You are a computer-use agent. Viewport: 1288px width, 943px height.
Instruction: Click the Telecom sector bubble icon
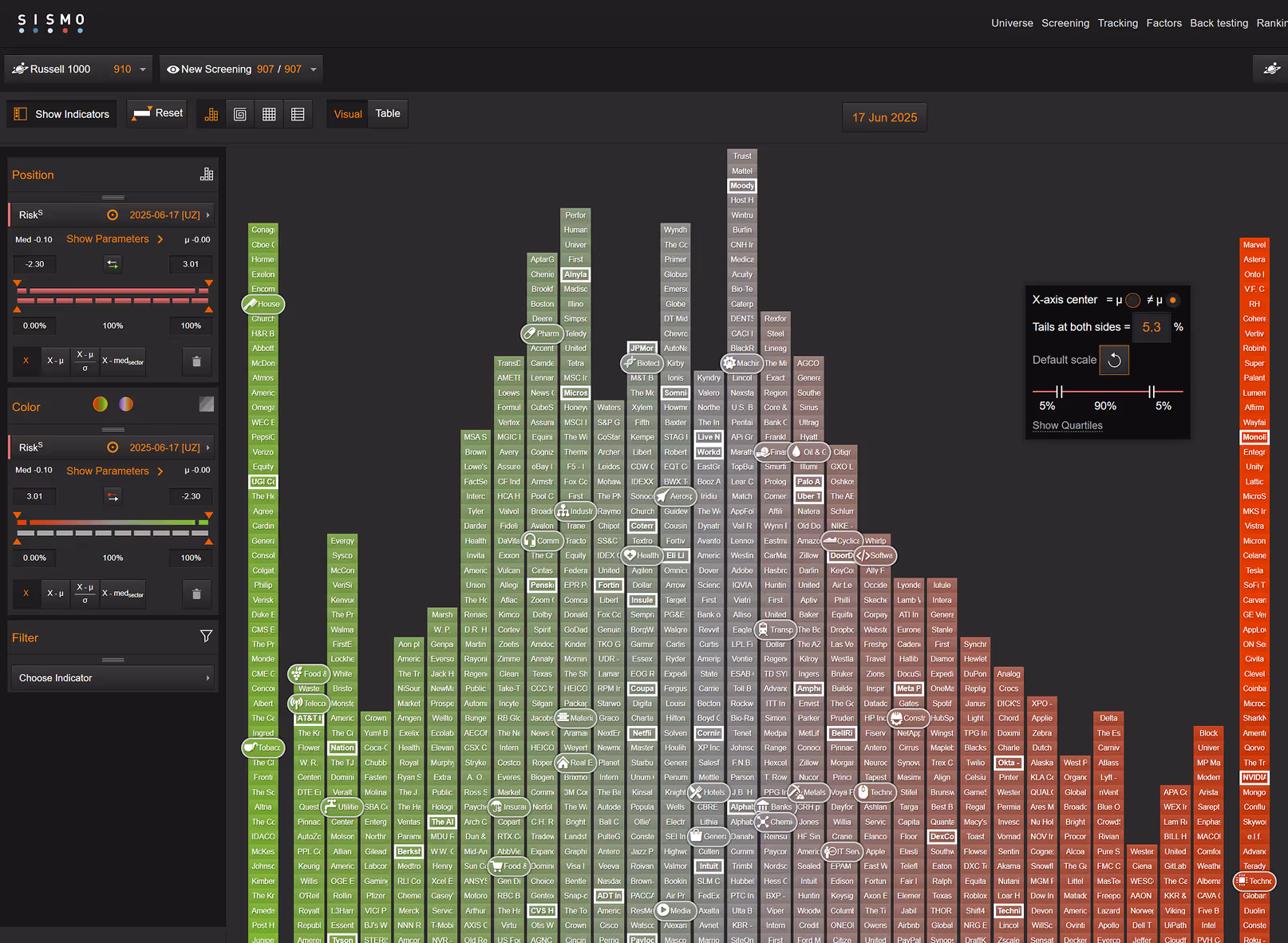point(309,703)
